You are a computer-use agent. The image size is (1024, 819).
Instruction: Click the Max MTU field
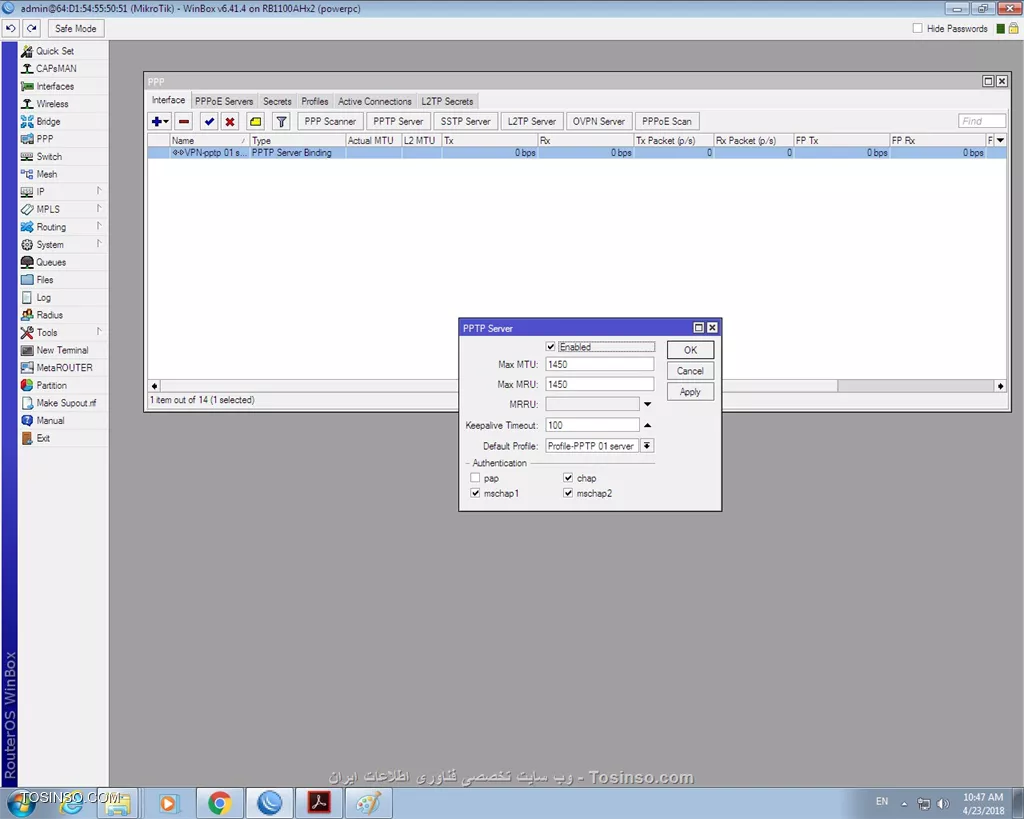pos(600,364)
